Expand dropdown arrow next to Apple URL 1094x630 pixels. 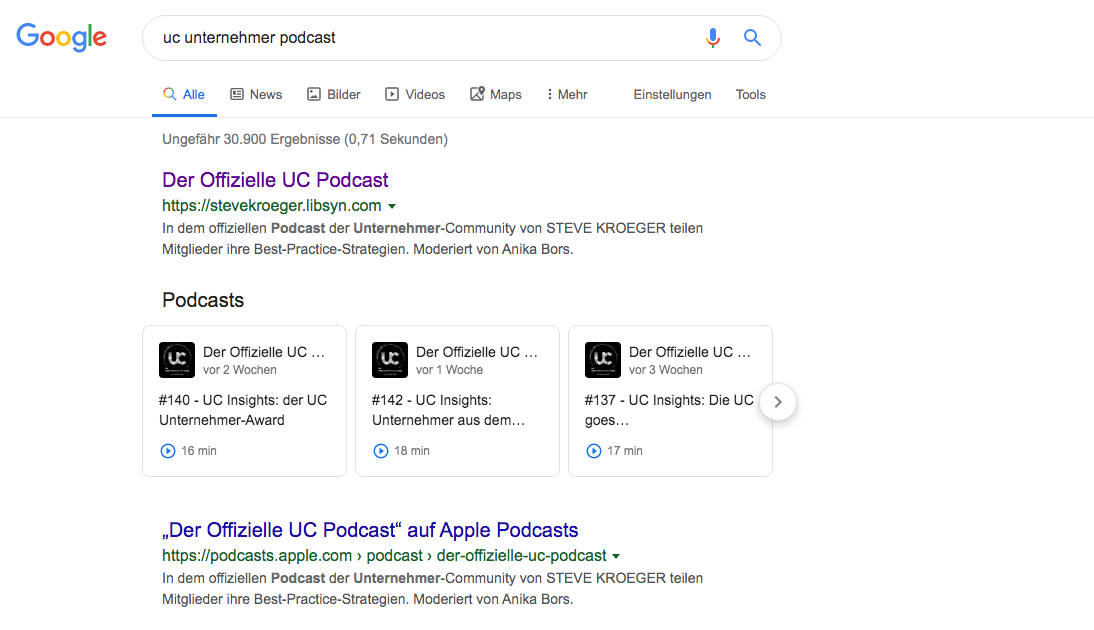616,557
